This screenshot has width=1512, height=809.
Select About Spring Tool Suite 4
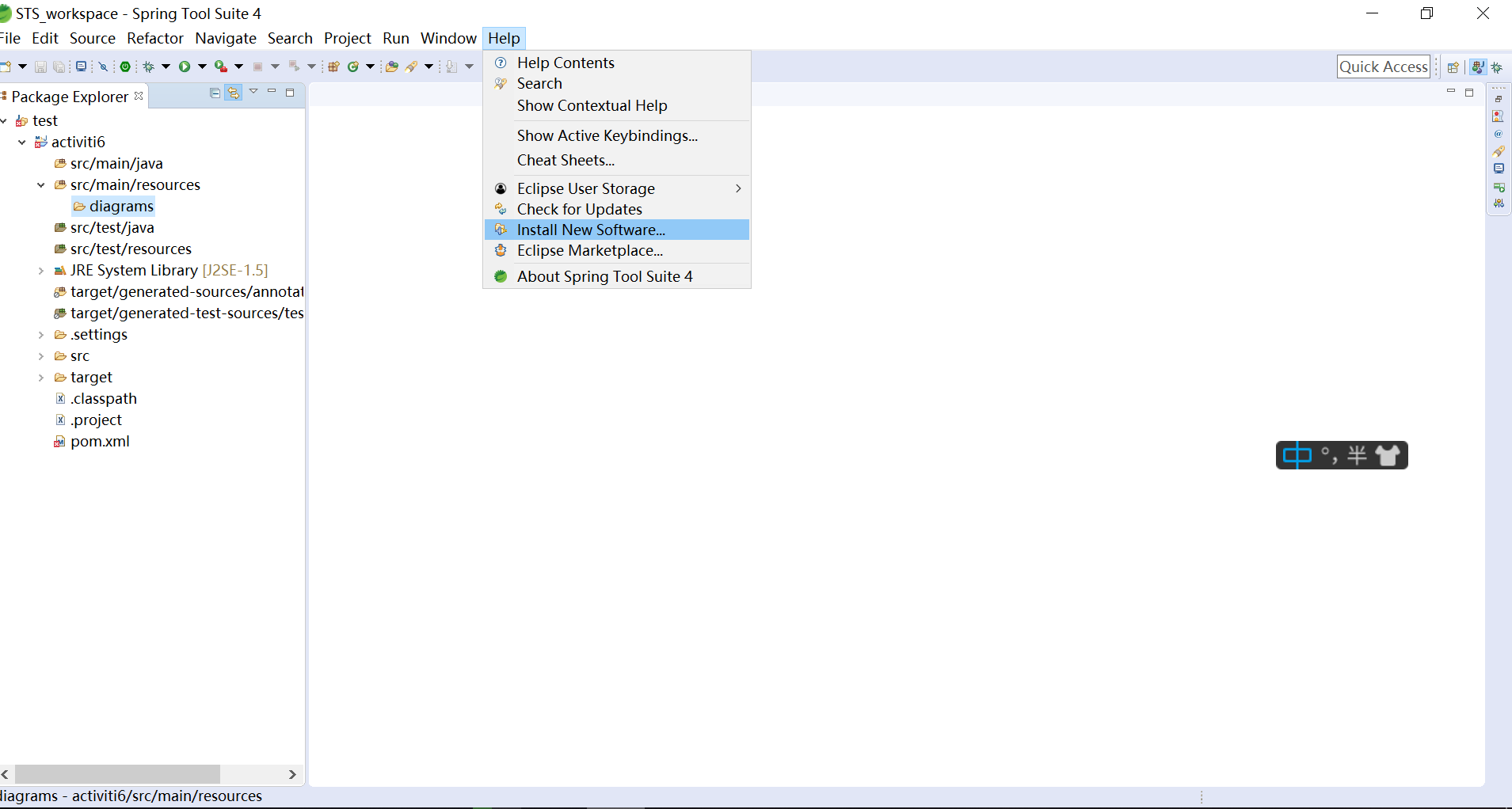[617, 276]
